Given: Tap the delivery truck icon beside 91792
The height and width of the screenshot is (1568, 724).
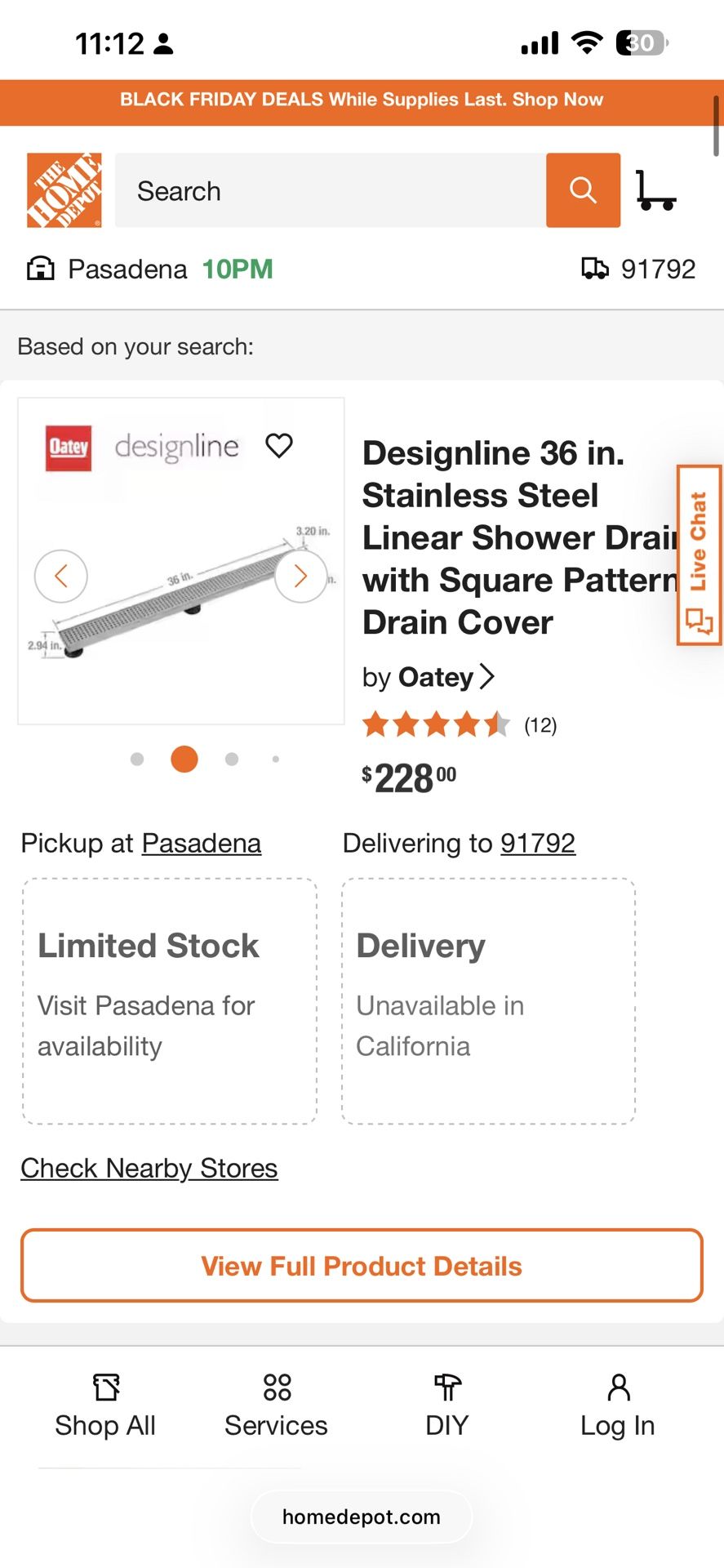Looking at the screenshot, I should (x=596, y=268).
